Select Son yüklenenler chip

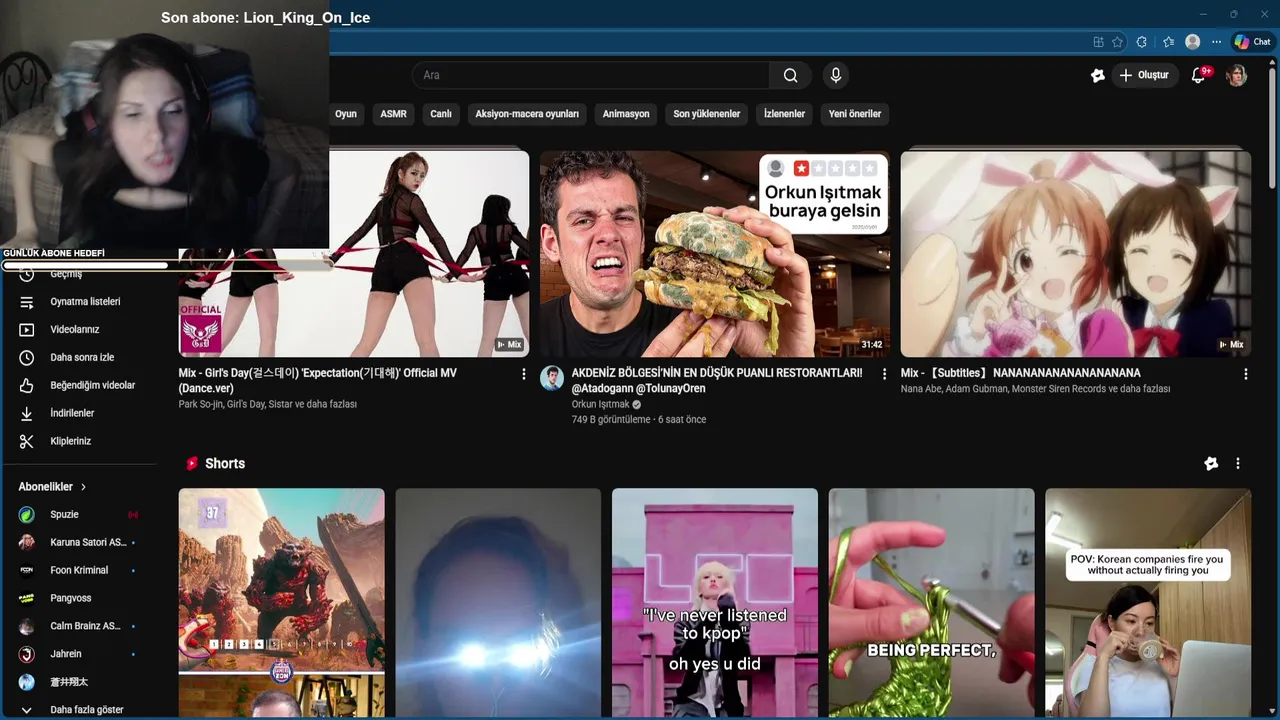[707, 114]
